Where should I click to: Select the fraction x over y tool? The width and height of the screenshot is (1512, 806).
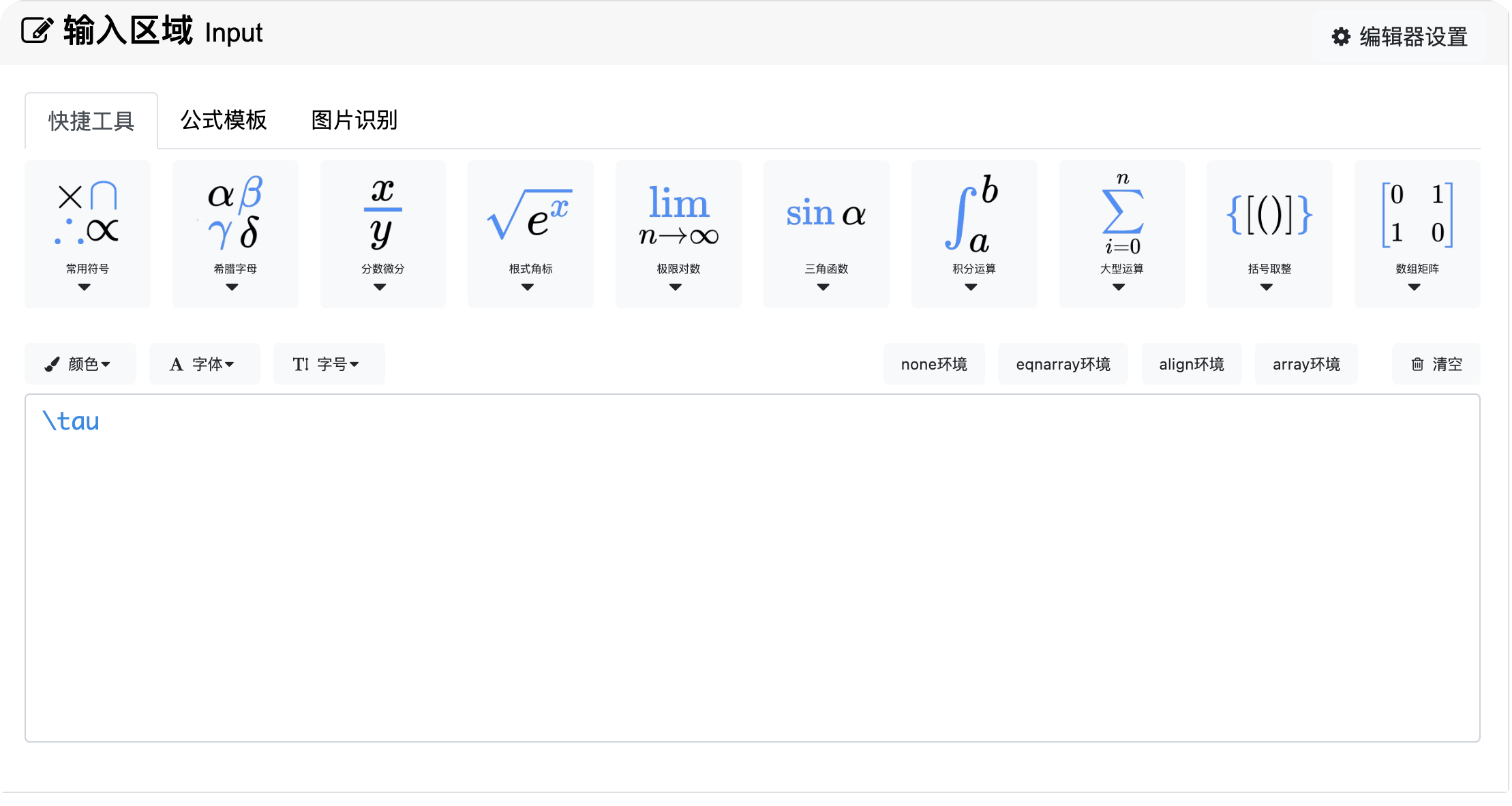[382, 234]
